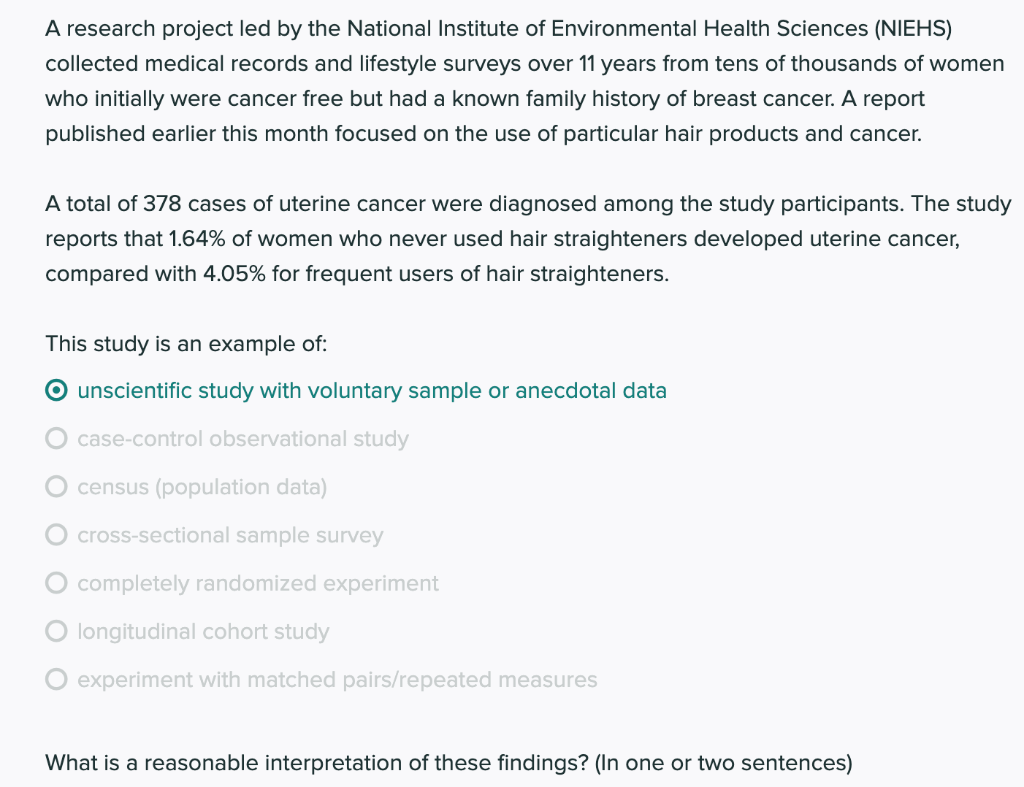Click 'experiment with matched pairs/repeated measures' text
The height and width of the screenshot is (787, 1024).
[x=337, y=680]
